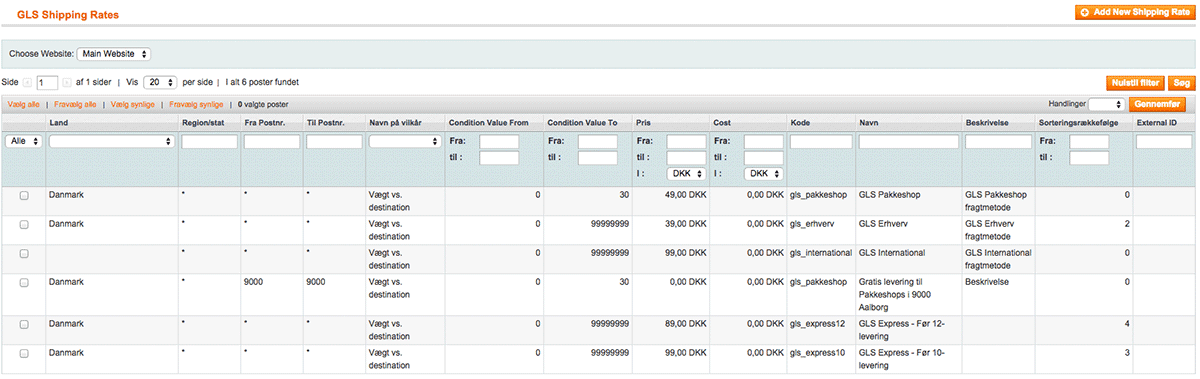Image resolution: width=1200 pixels, height=379 pixels.
Task: Click the Fravælg synlige link
Action: coord(196,104)
